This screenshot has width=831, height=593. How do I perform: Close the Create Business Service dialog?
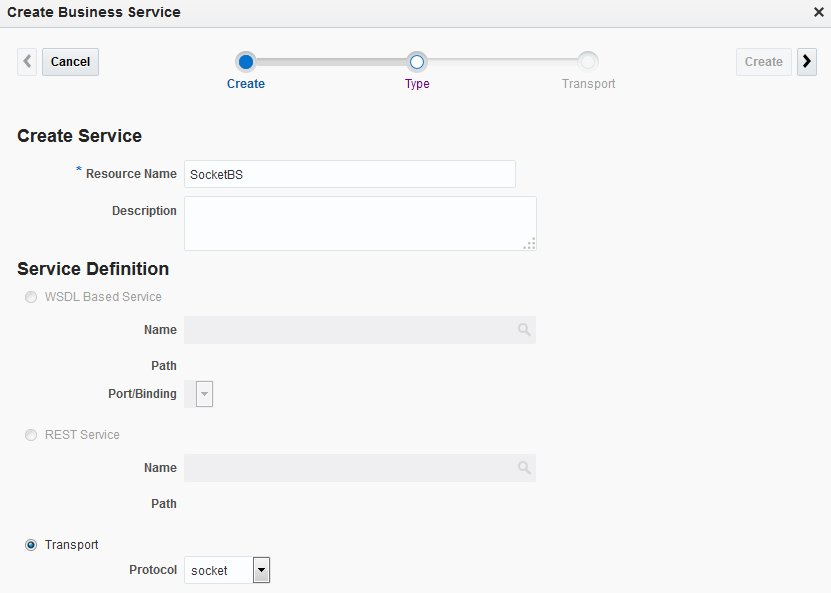point(819,12)
